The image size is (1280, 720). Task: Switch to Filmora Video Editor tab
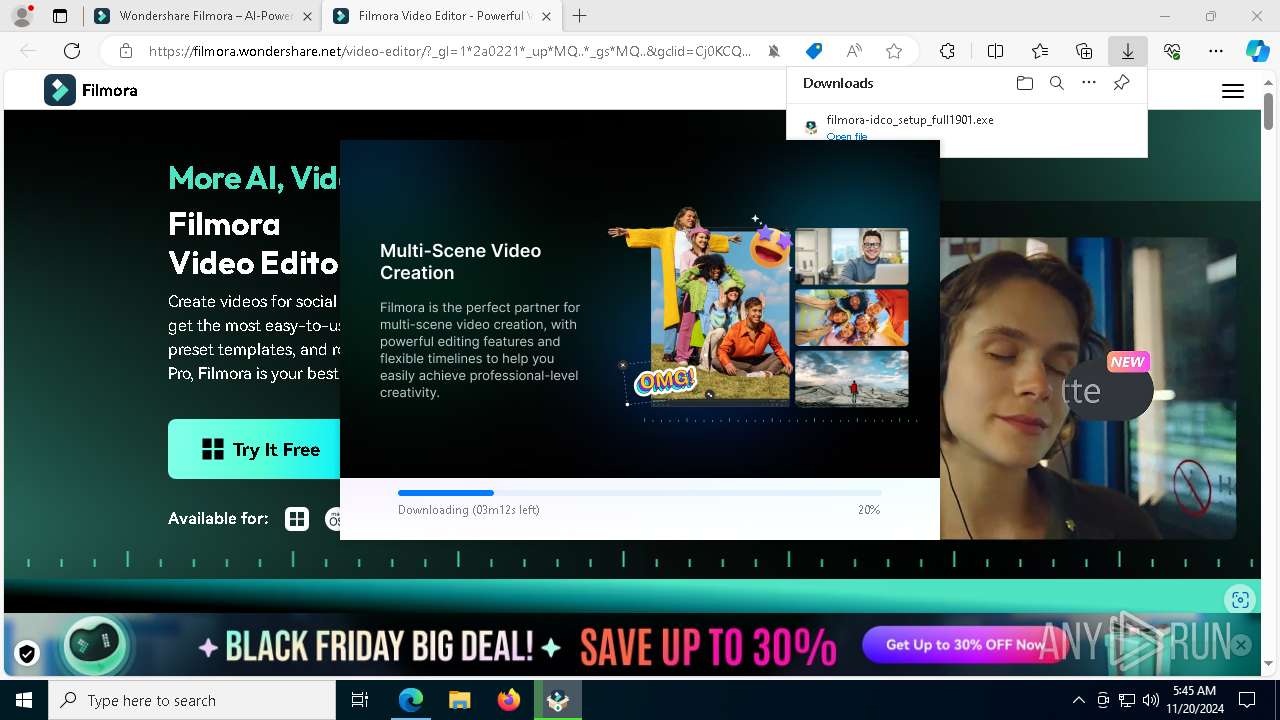(440, 16)
